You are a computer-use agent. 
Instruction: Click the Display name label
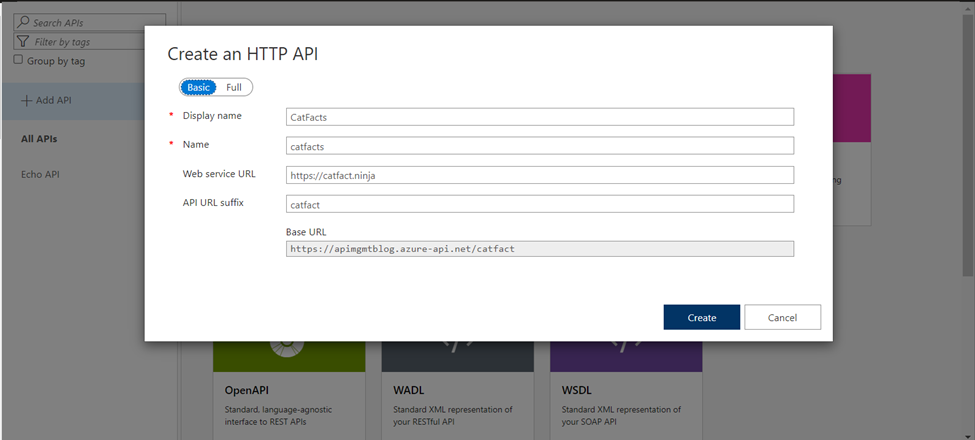tap(212, 116)
